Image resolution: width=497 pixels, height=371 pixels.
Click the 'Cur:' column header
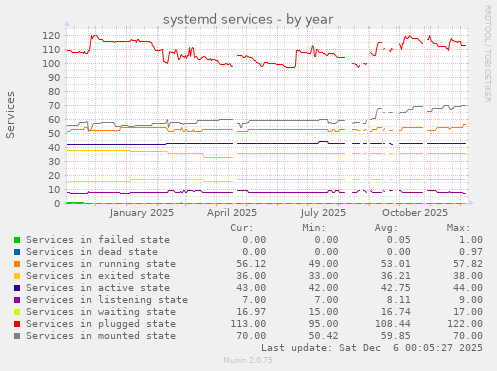[242, 228]
